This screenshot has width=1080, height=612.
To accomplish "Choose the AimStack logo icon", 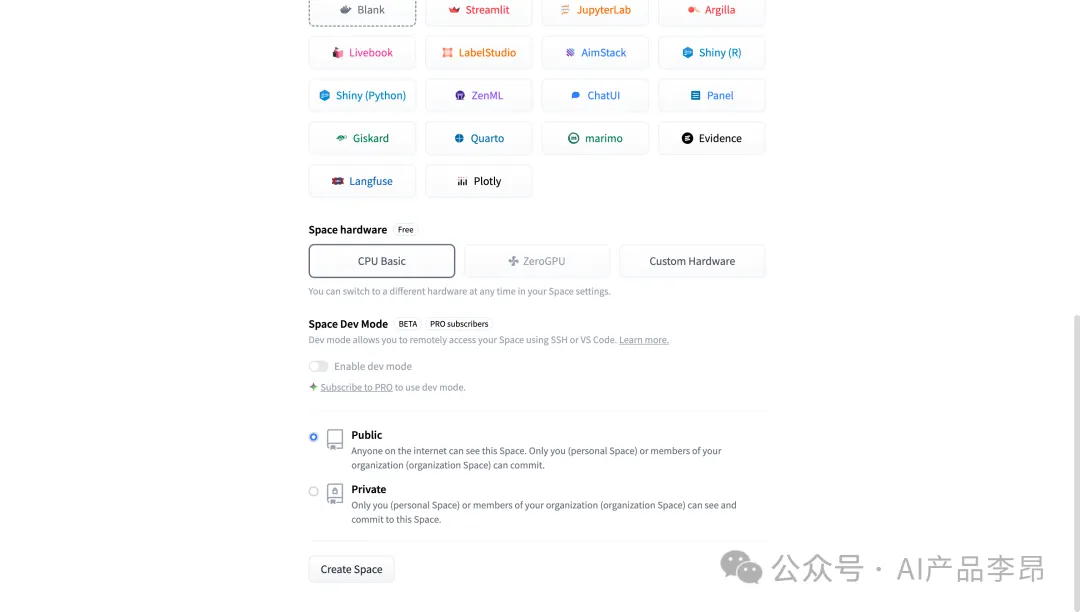I will point(570,53).
